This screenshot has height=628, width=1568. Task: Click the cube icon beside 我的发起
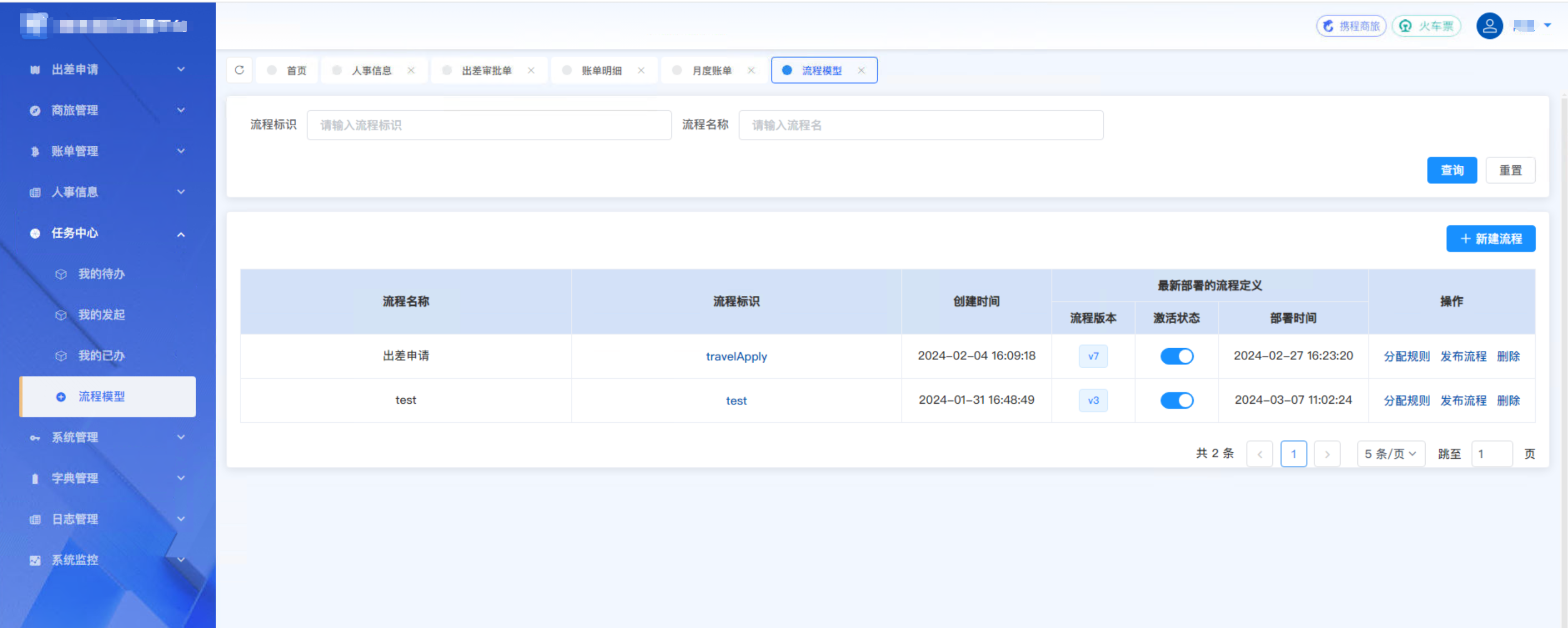pyautogui.click(x=61, y=315)
